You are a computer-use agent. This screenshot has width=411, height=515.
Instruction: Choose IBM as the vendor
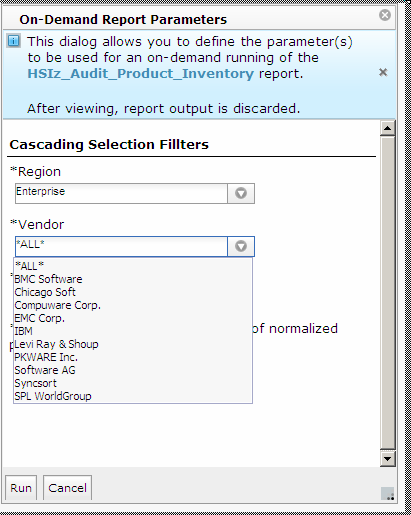coord(133,331)
